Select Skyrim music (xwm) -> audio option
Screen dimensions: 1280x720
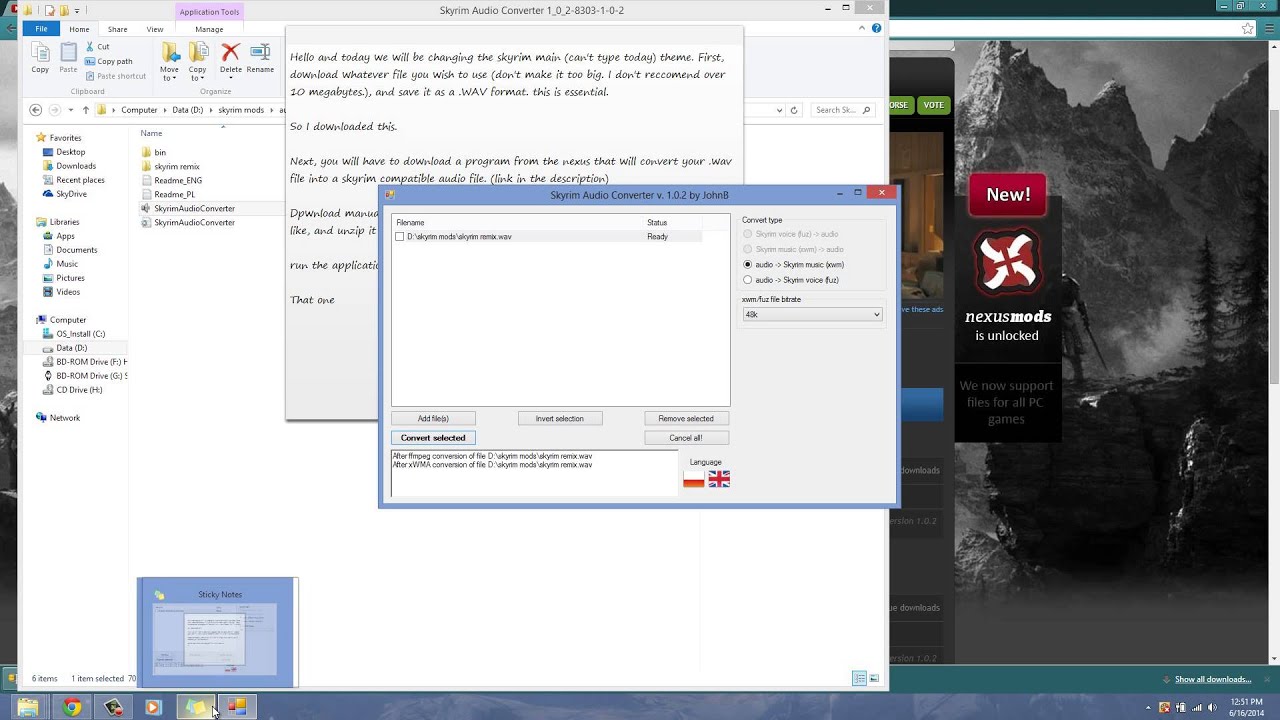point(794,249)
